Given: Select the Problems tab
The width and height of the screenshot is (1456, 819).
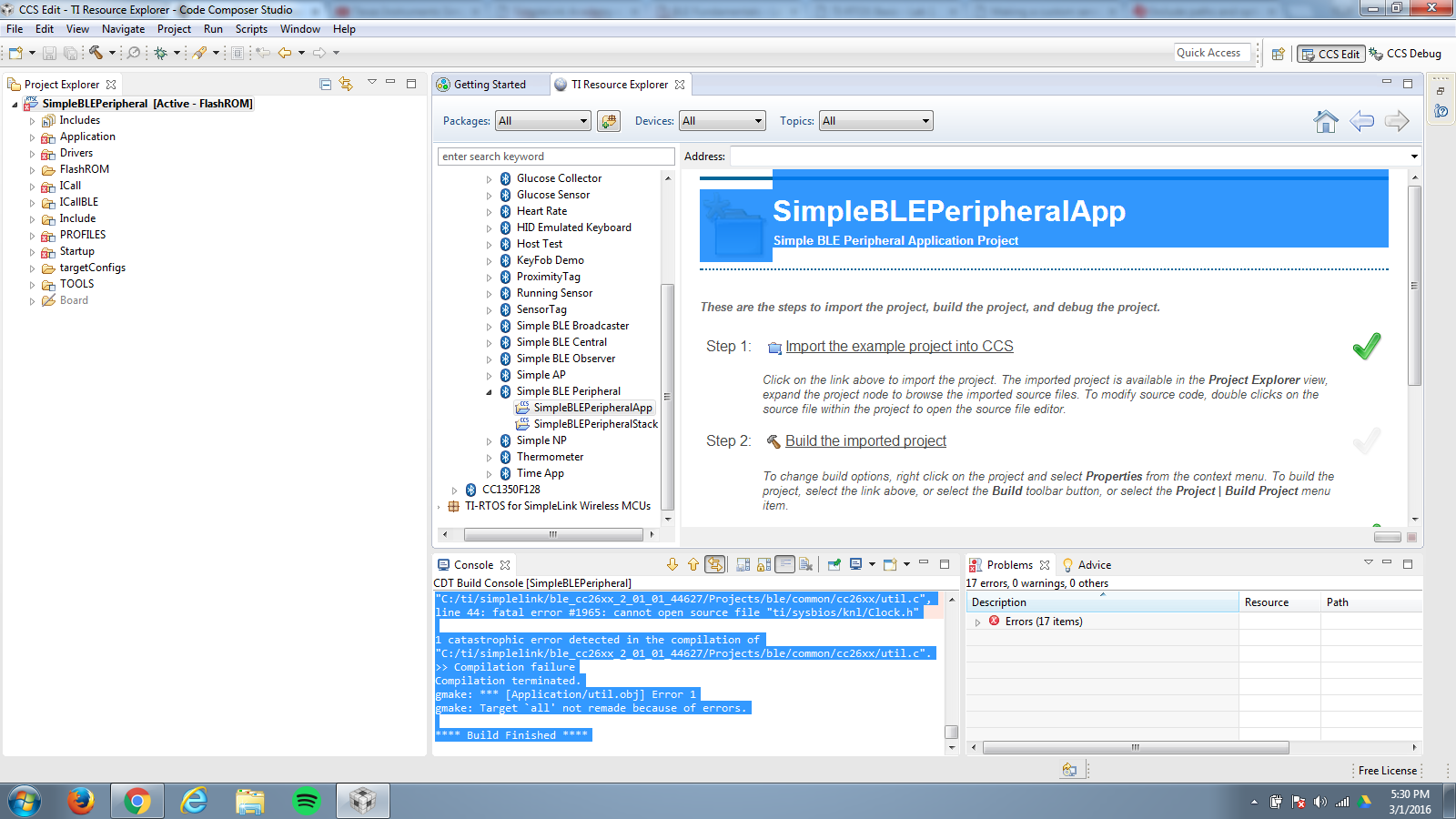Looking at the screenshot, I should pos(1009,565).
